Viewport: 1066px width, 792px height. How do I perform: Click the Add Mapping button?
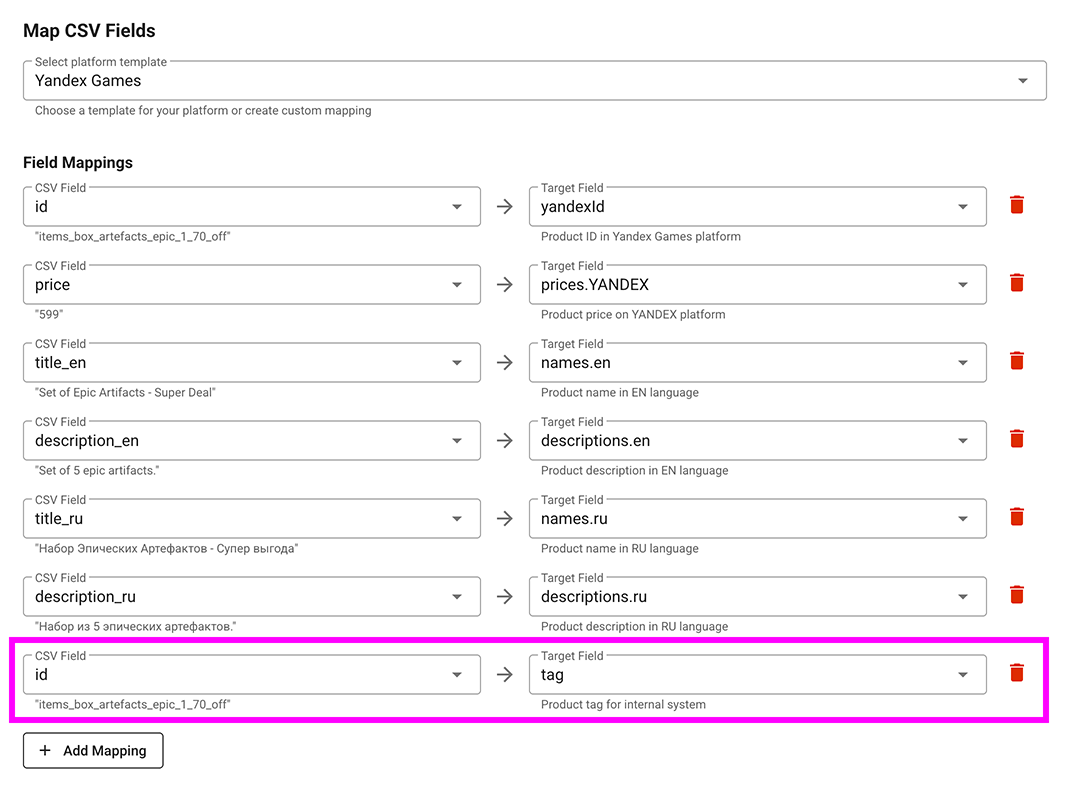pyautogui.click(x=93, y=751)
